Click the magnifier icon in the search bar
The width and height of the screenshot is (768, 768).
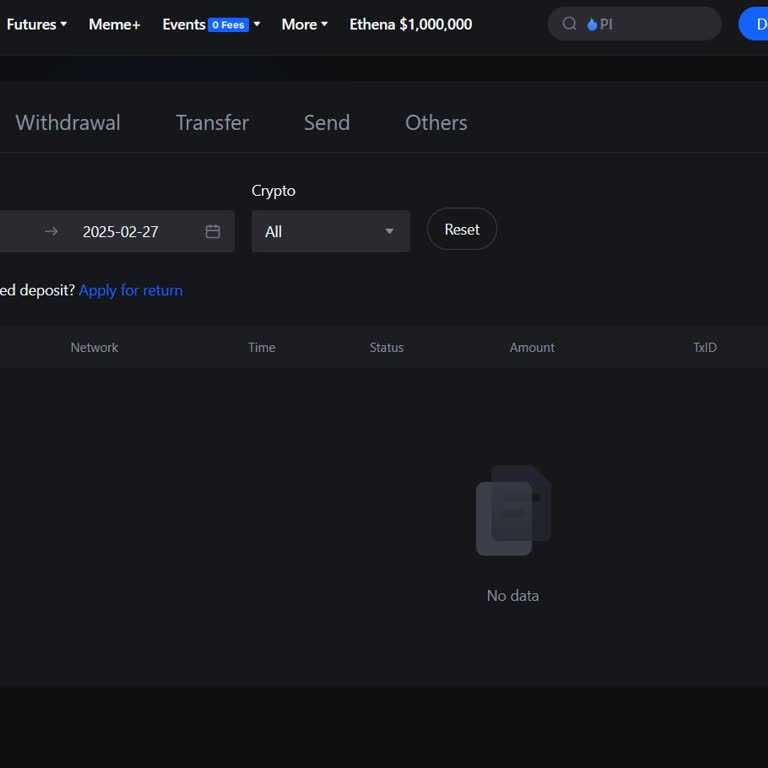(569, 24)
